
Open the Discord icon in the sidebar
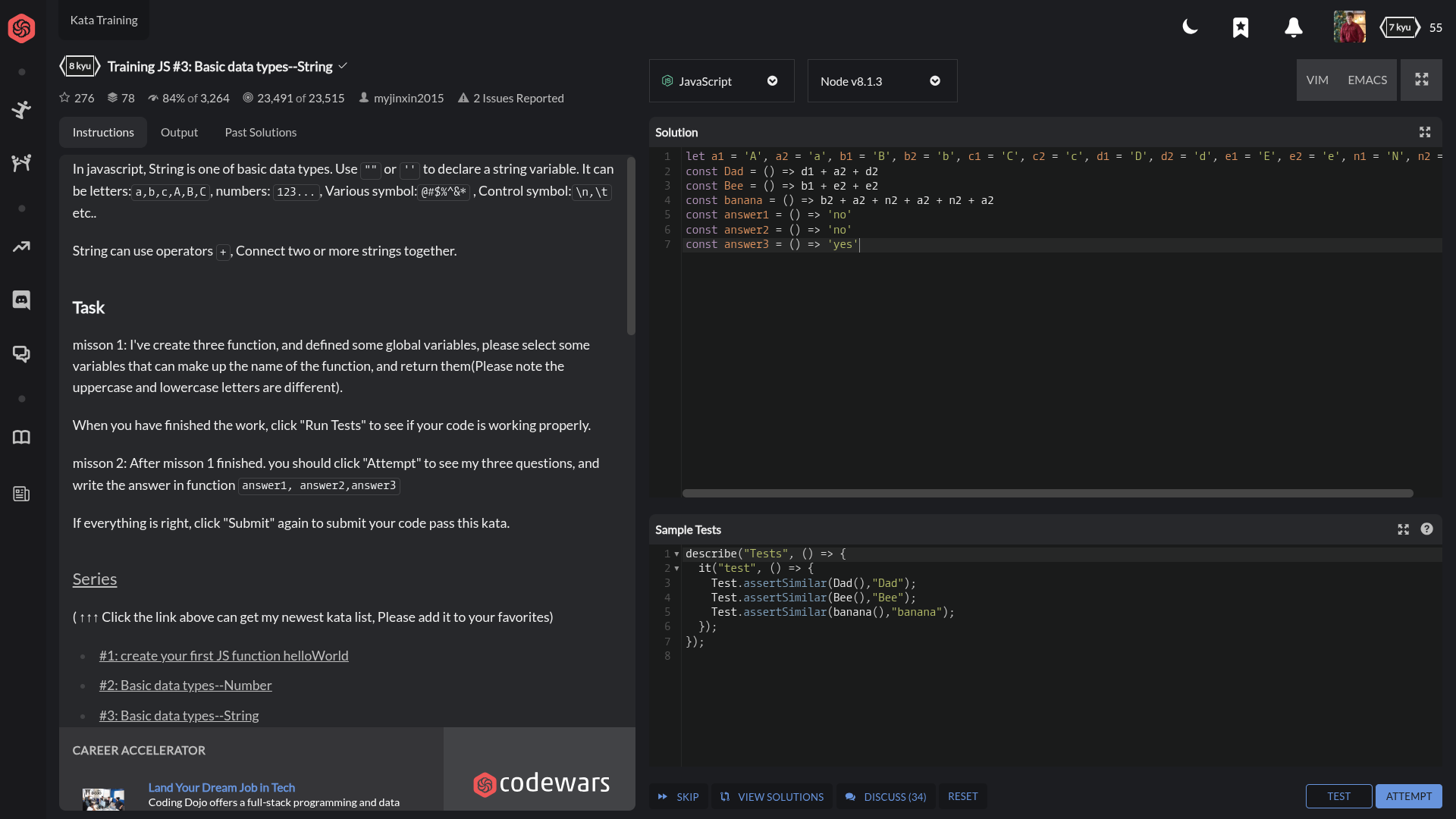coord(21,300)
